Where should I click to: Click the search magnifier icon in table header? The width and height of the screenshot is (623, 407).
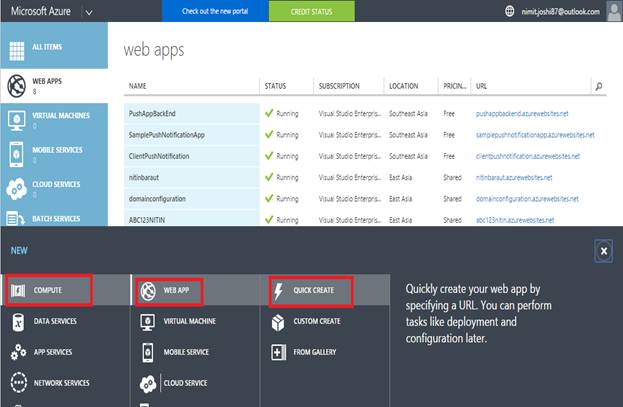(x=598, y=86)
